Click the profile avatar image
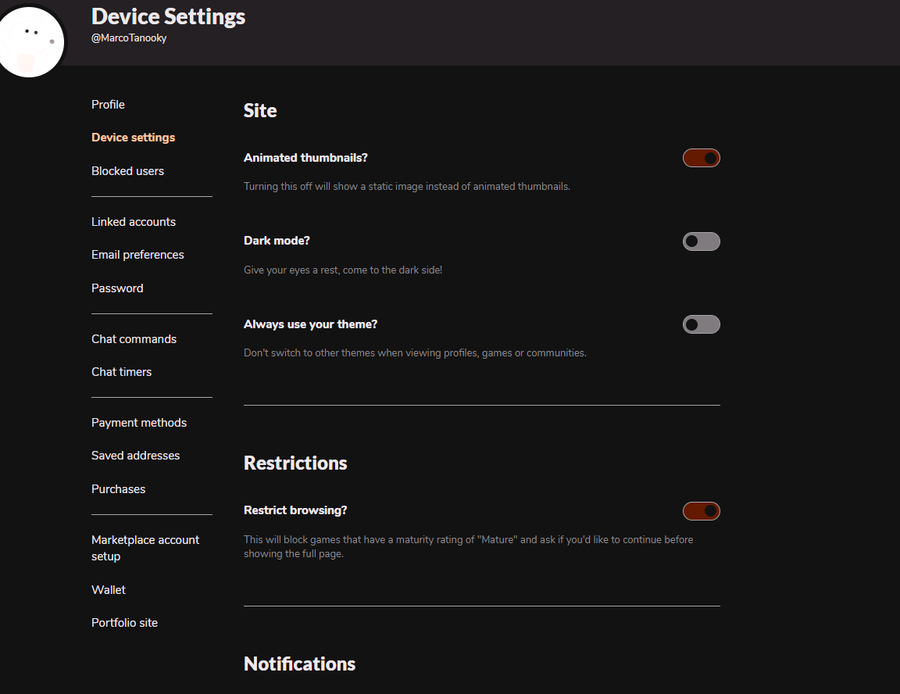 [x=30, y=41]
